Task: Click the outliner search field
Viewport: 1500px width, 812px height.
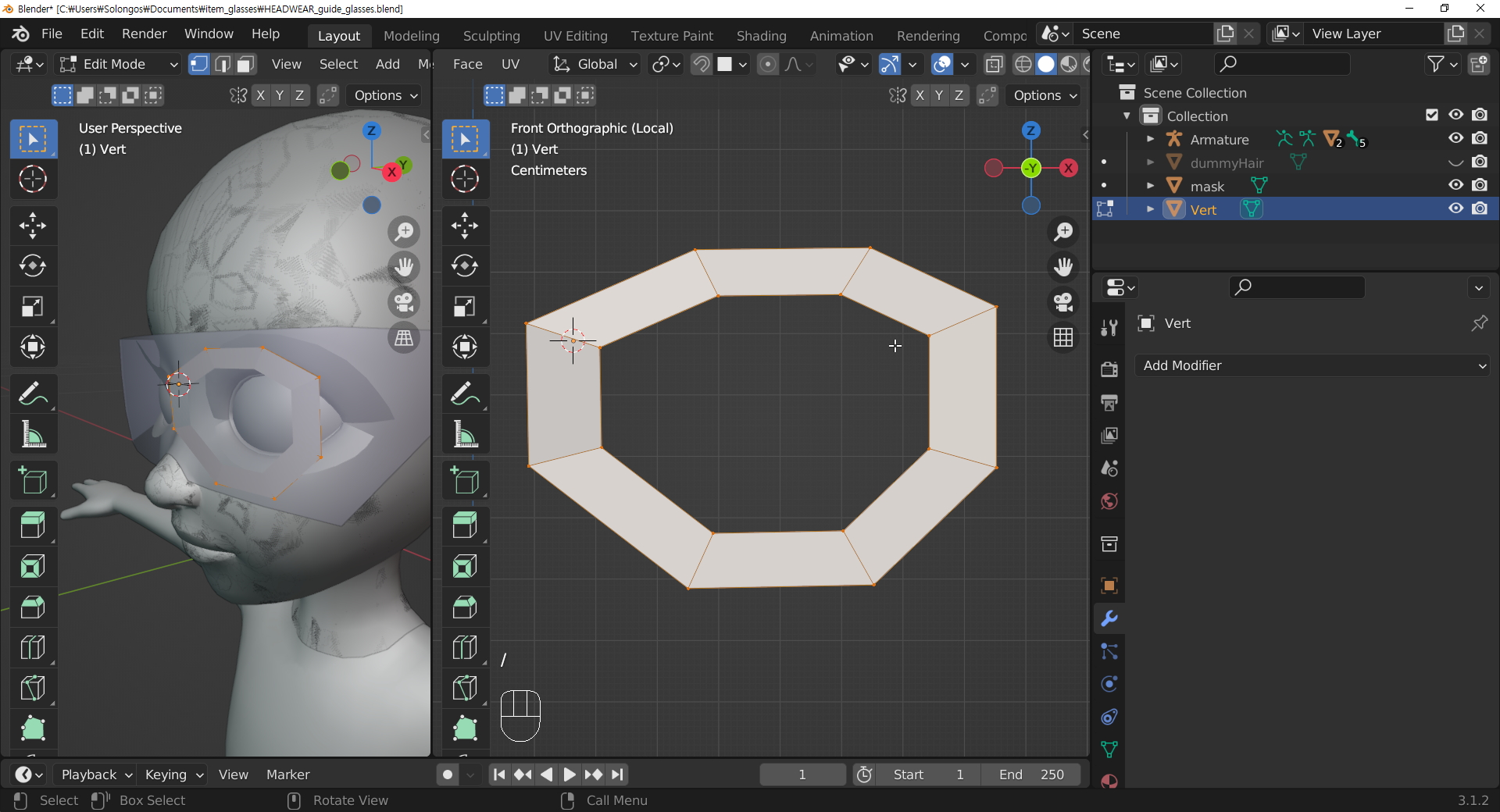Action: coord(1282,64)
